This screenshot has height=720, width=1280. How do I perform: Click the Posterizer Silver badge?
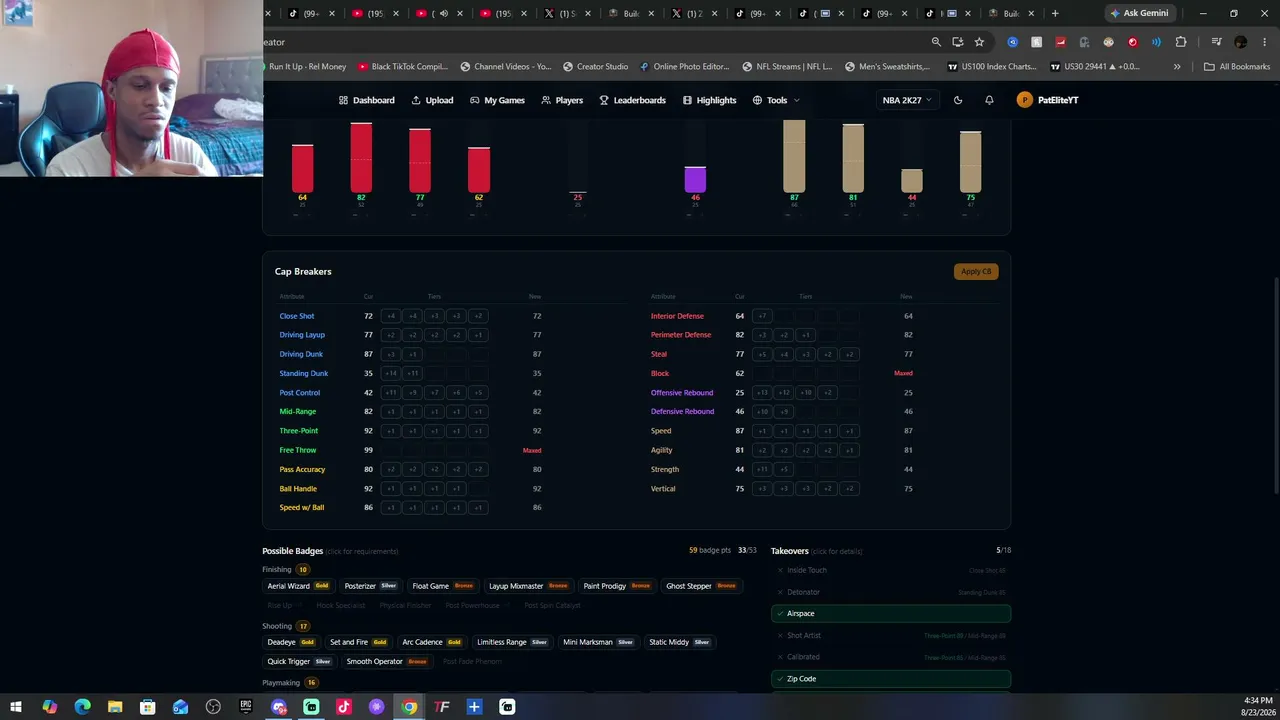(371, 586)
